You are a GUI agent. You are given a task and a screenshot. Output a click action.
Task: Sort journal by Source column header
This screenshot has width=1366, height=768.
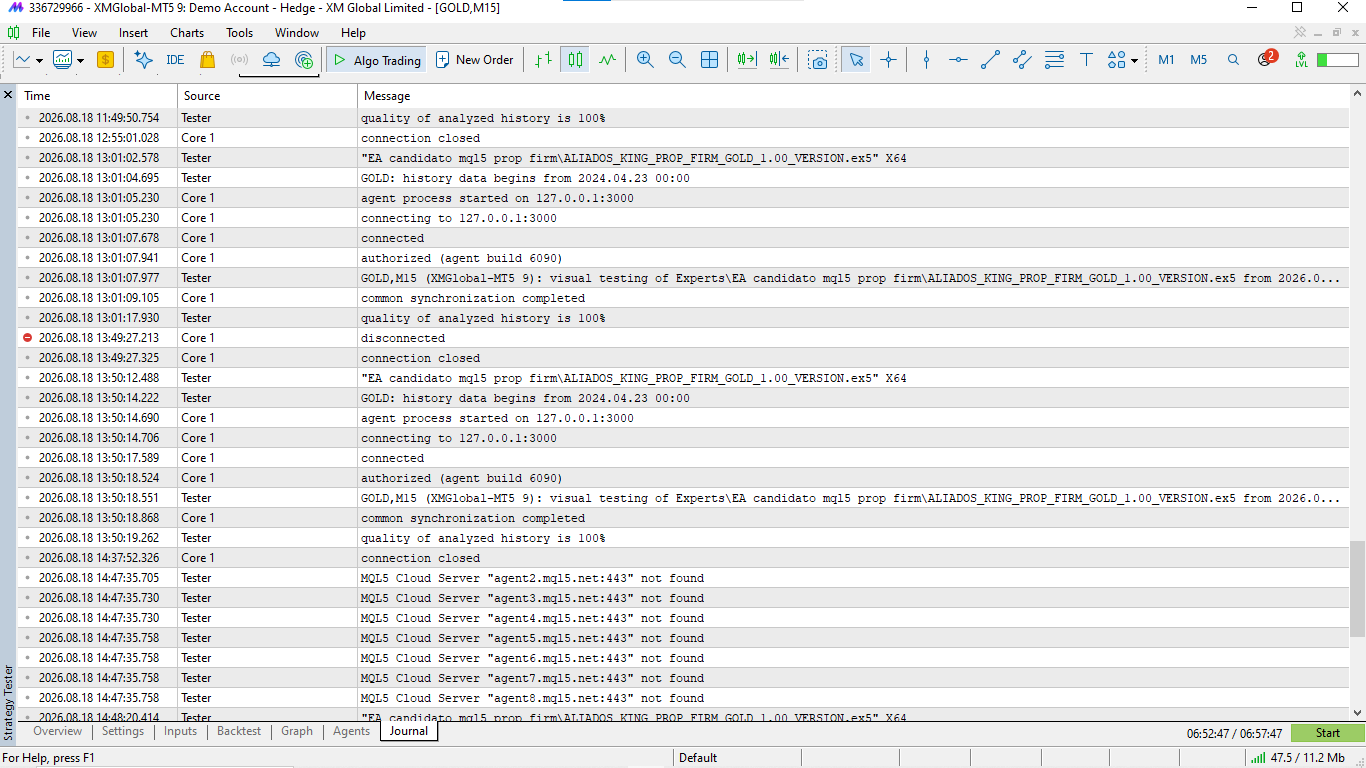(x=268, y=96)
